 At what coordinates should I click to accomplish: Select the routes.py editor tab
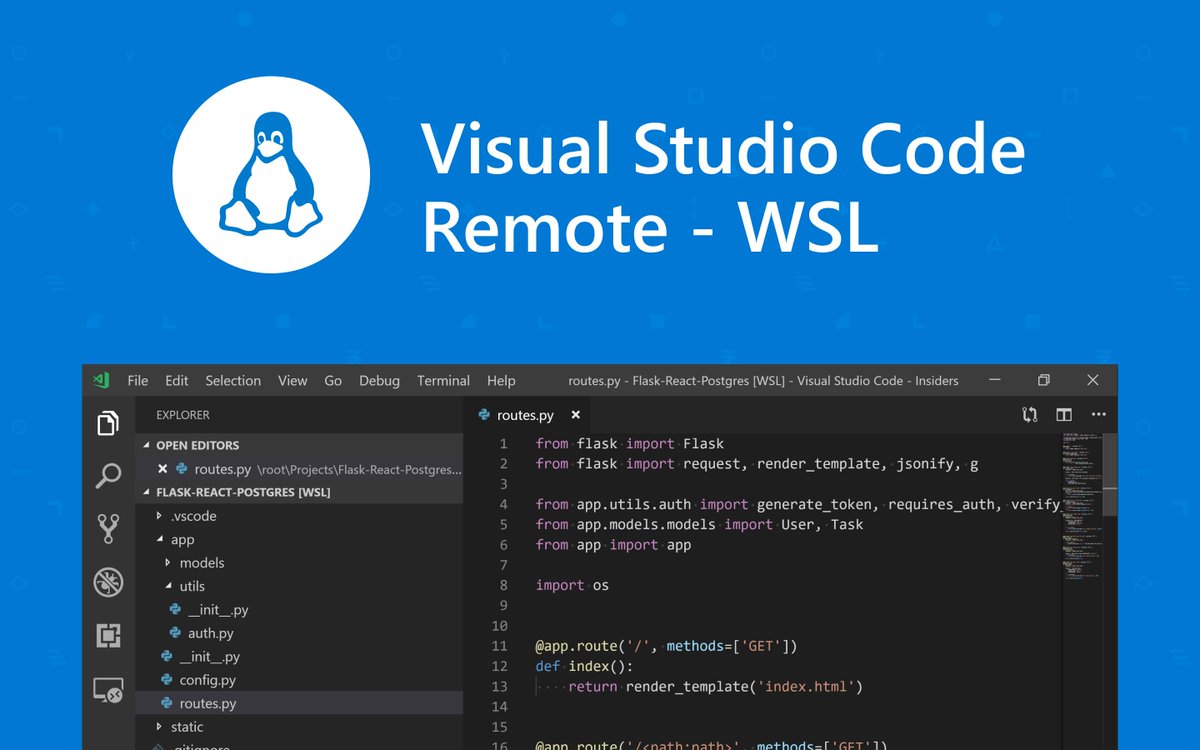click(528, 415)
